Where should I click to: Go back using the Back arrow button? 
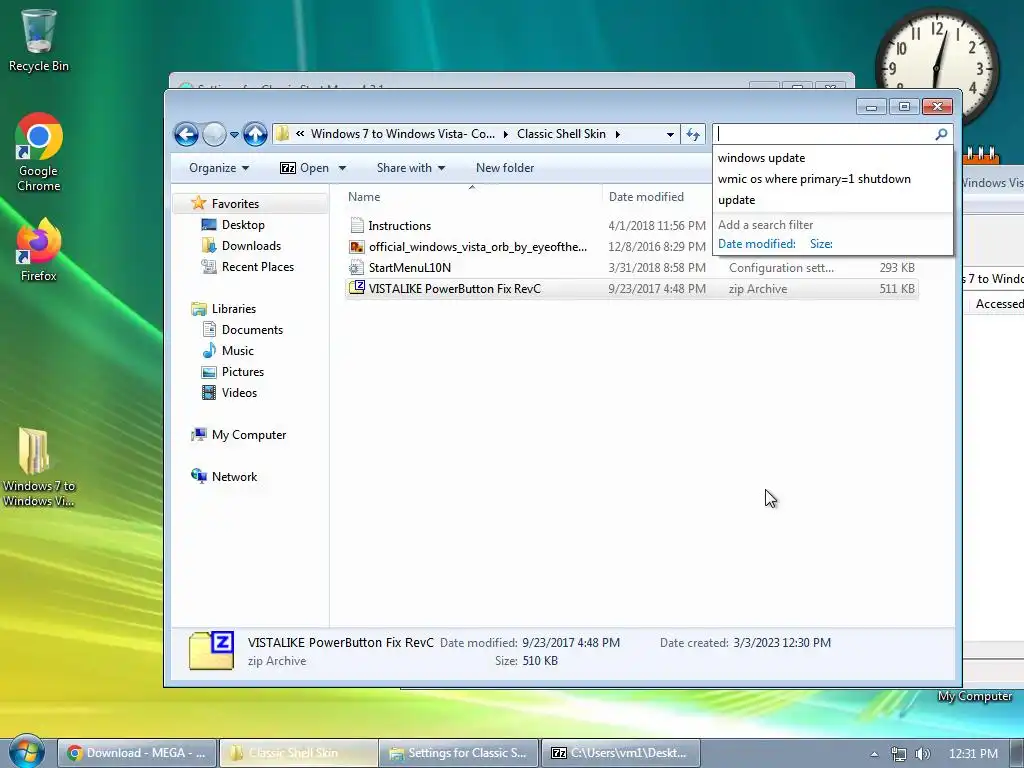[186, 135]
